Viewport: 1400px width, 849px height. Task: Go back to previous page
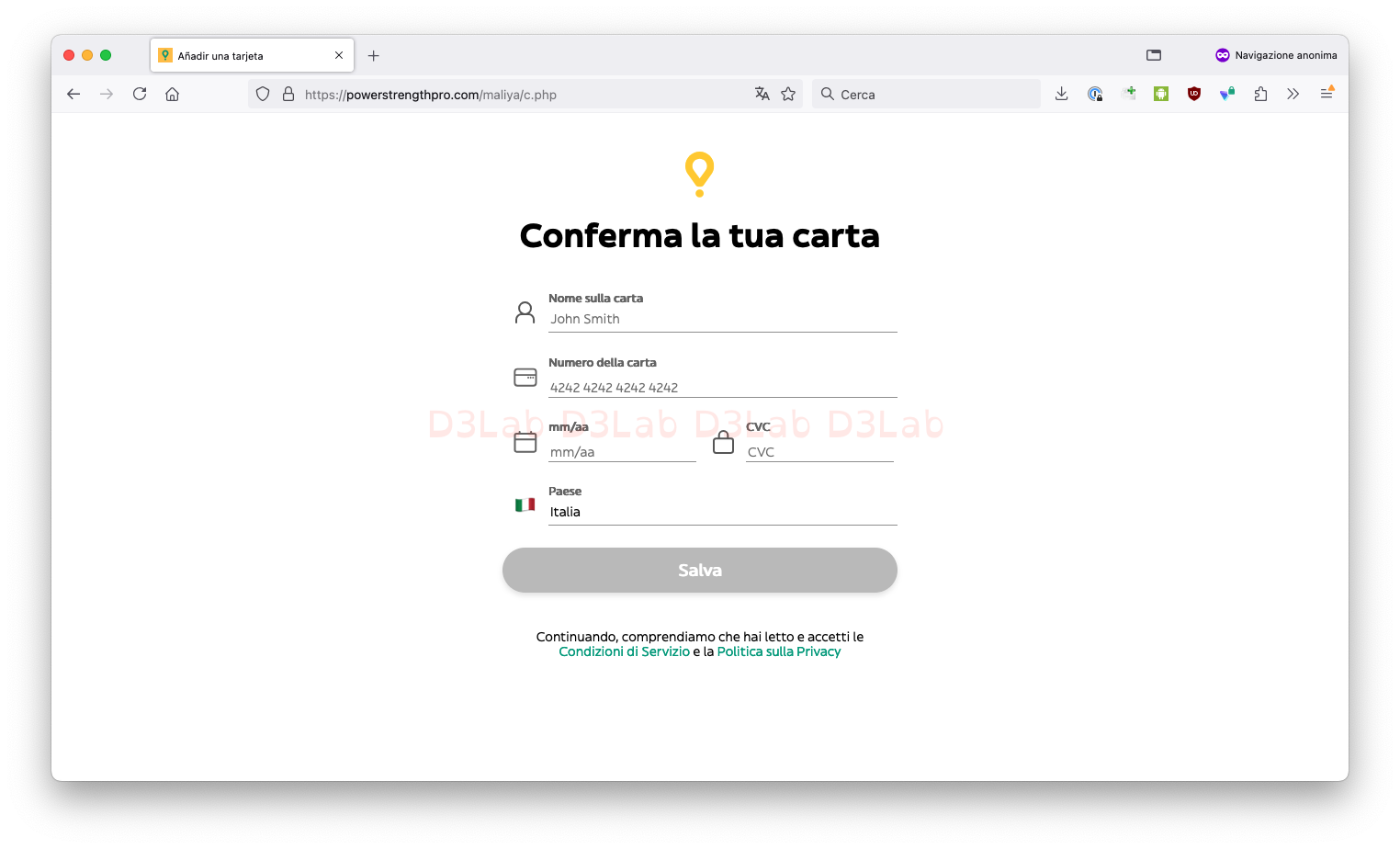click(73, 94)
